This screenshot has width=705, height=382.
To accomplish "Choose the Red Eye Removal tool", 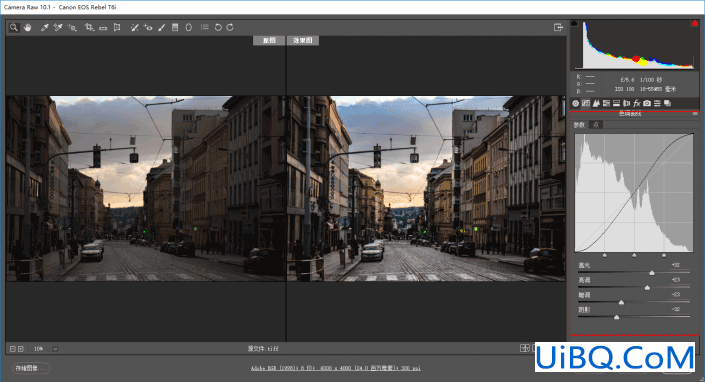I will click(148, 27).
